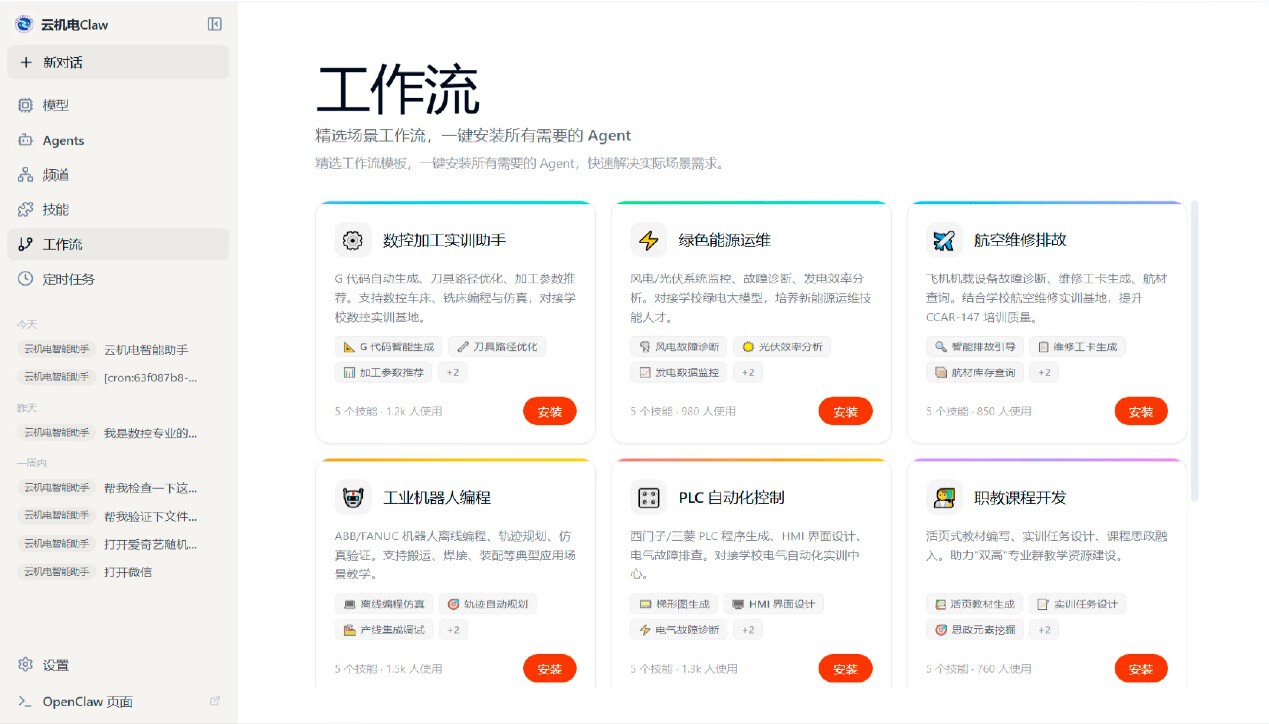
Task: Go to the 定时任务 sidebar item
Action: click(68, 279)
